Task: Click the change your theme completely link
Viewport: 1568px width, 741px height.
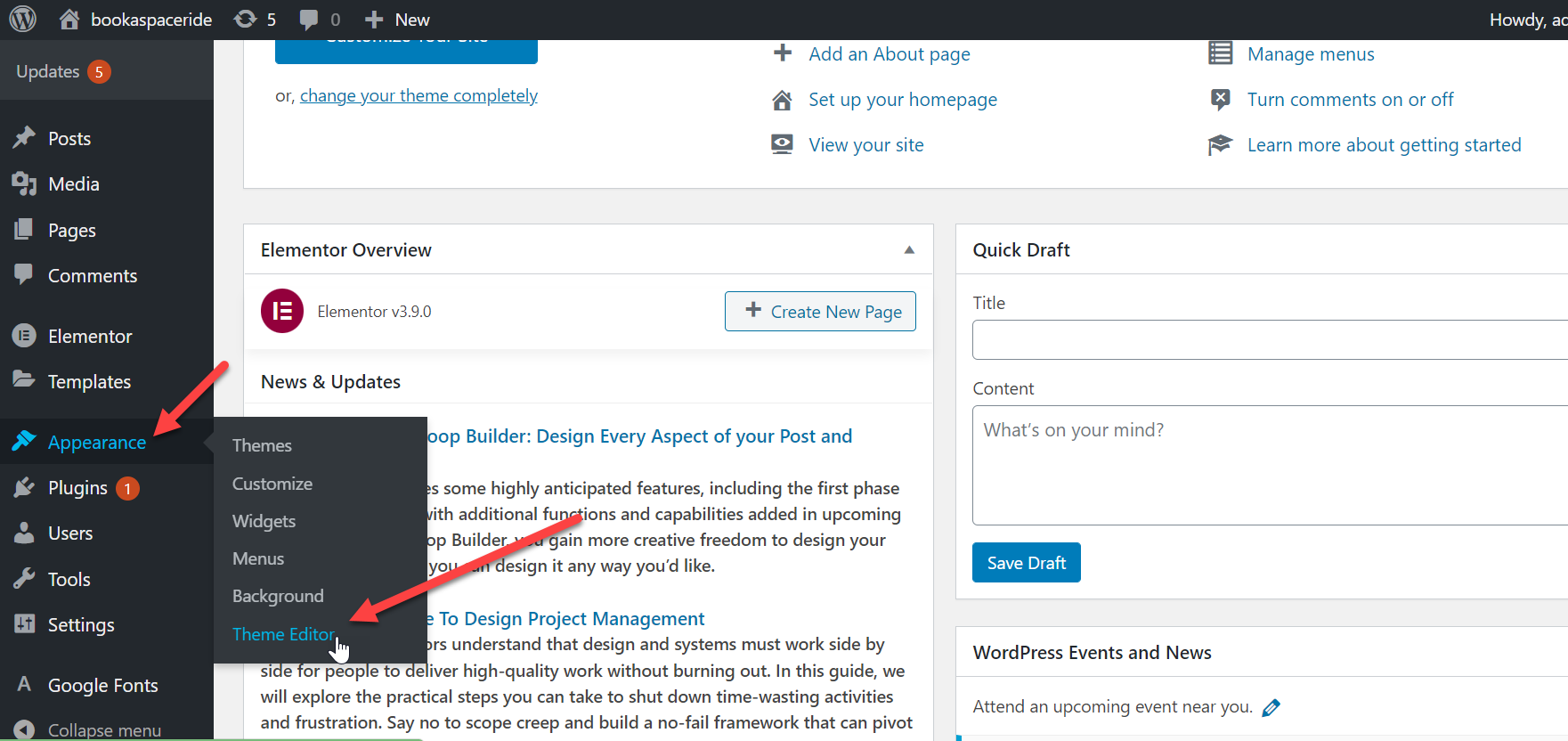Action: pyautogui.click(x=418, y=95)
